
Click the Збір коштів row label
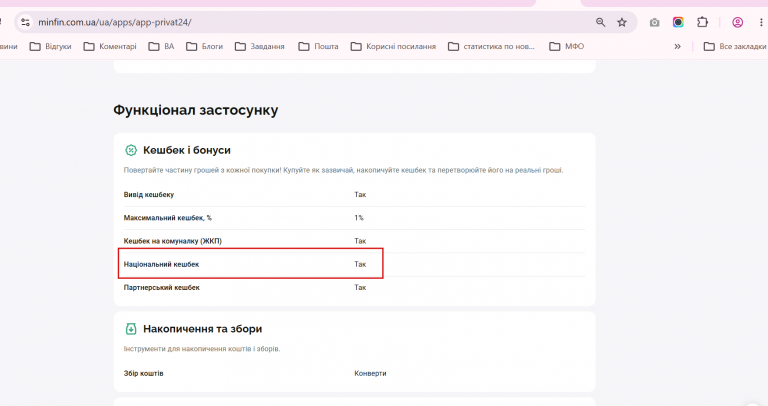click(x=144, y=373)
